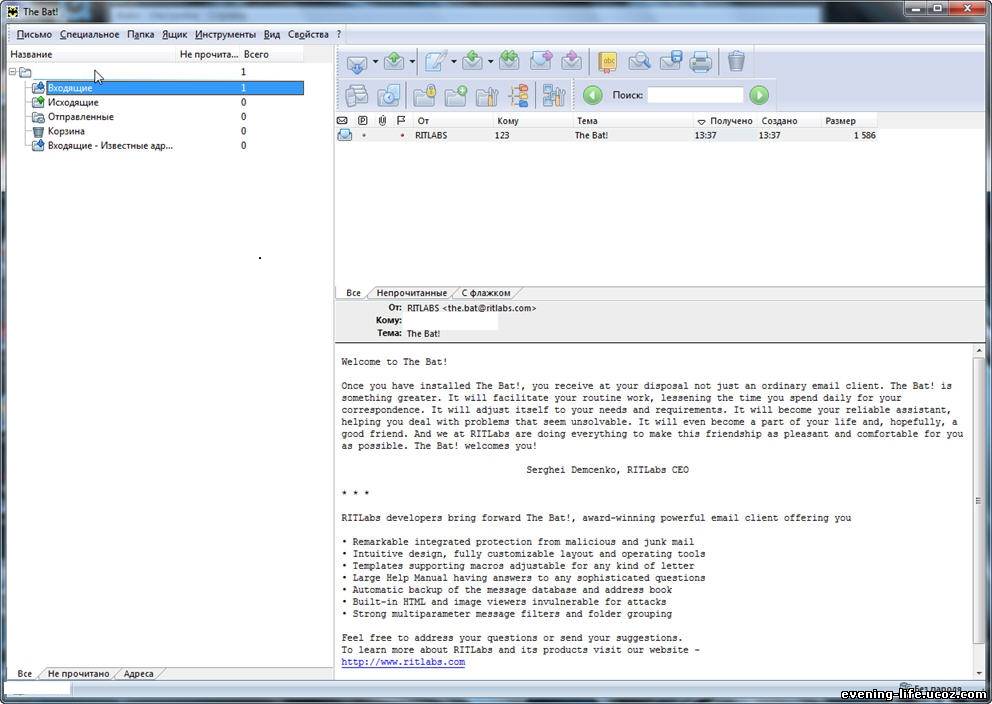Toggle parked dot on RITLABS message row
This screenshot has height=704, width=992.
tap(364, 135)
